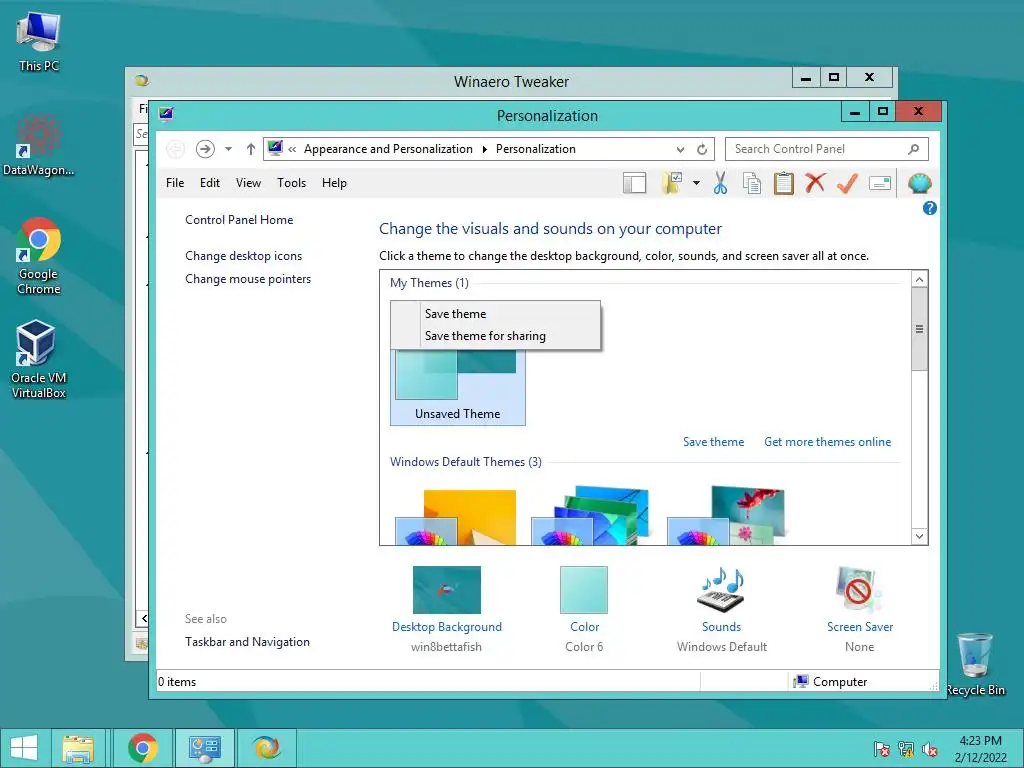Open the Help menu
This screenshot has width=1024, height=768.
pos(334,183)
